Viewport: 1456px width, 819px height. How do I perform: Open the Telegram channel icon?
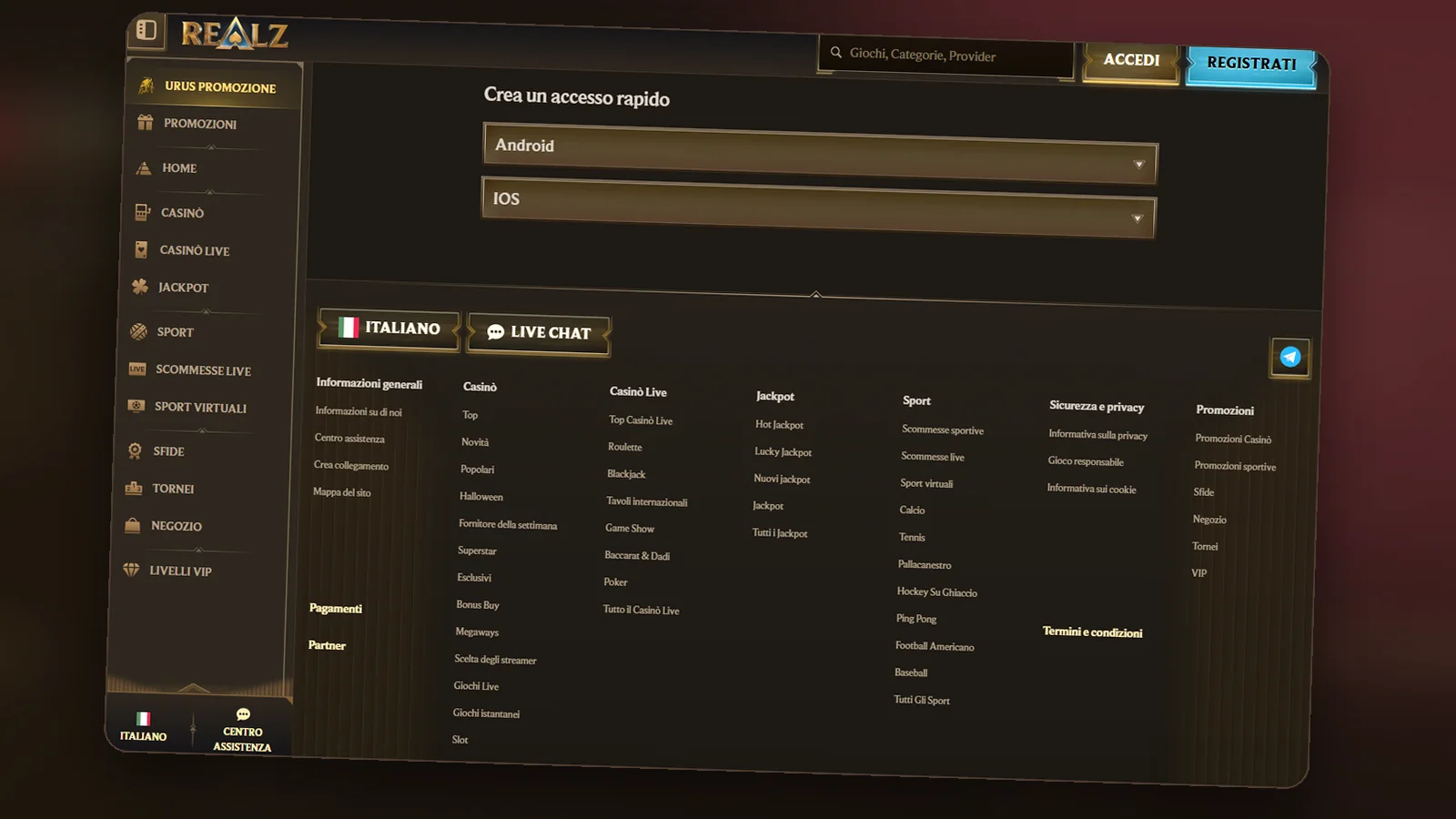[1289, 358]
